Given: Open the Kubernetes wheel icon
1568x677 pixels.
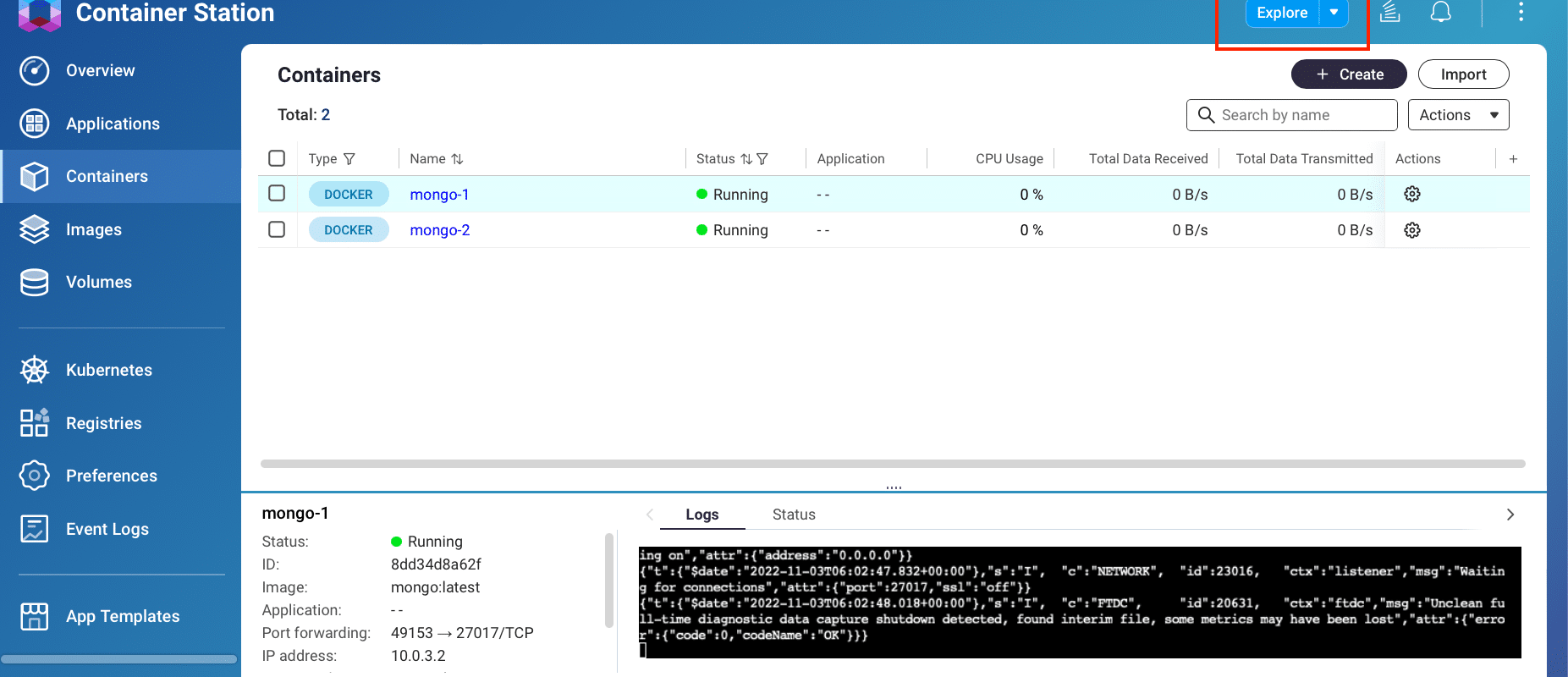Looking at the screenshot, I should (x=35, y=370).
